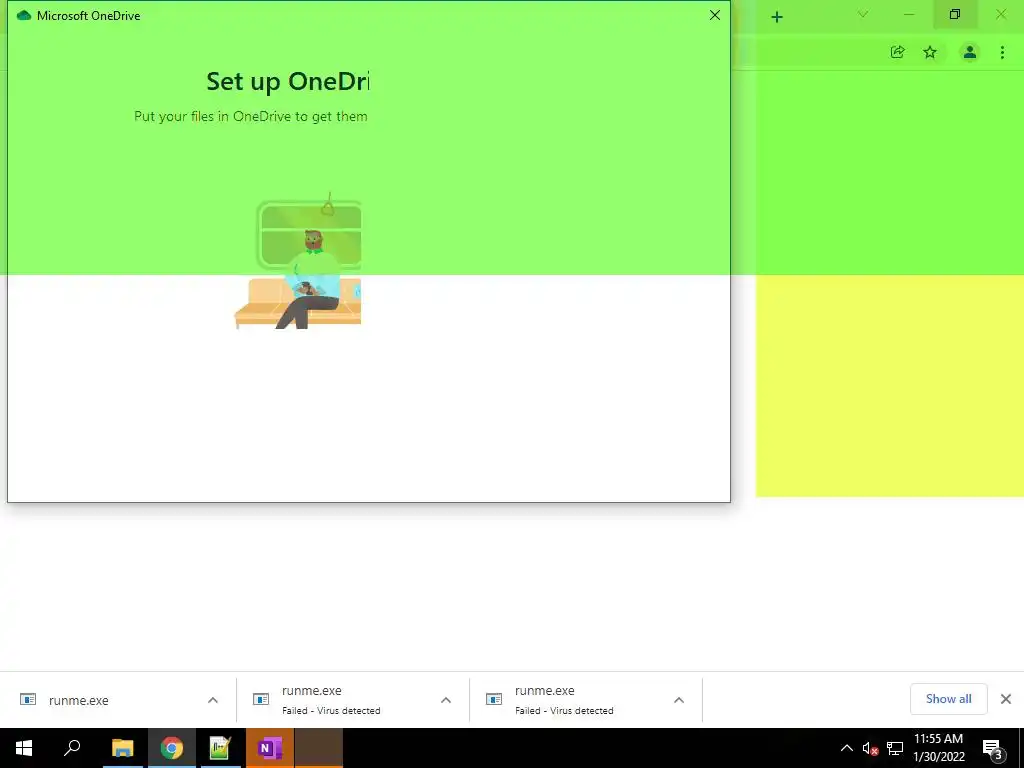
Task: Share this page icon in Chrome toolbar
Action: click(897, 52)
